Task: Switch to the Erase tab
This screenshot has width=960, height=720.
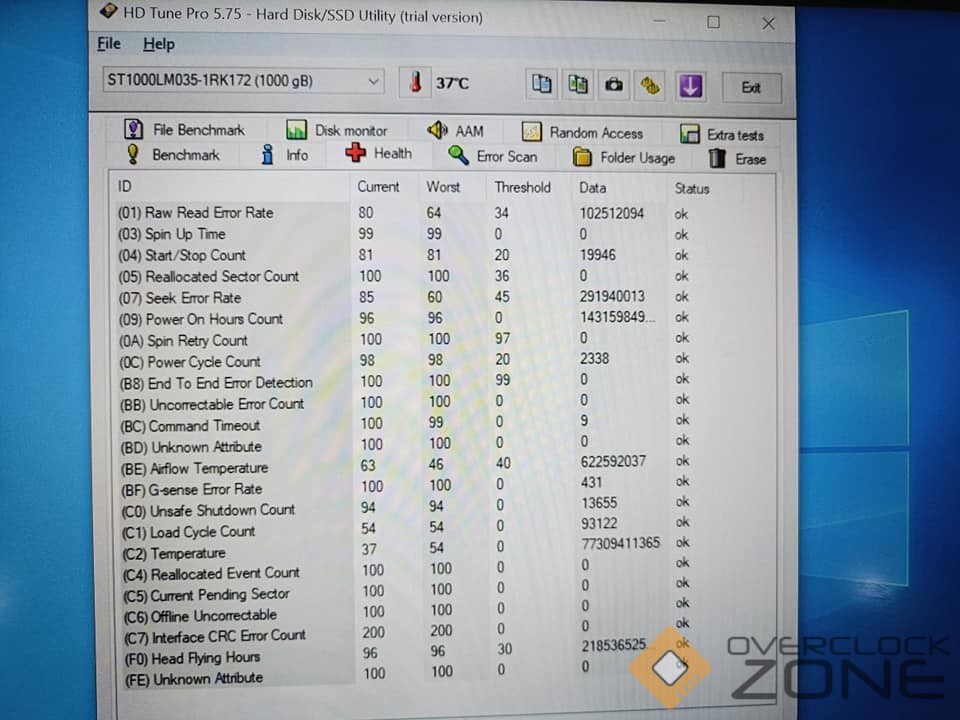Action: click(x=737, y=159)
